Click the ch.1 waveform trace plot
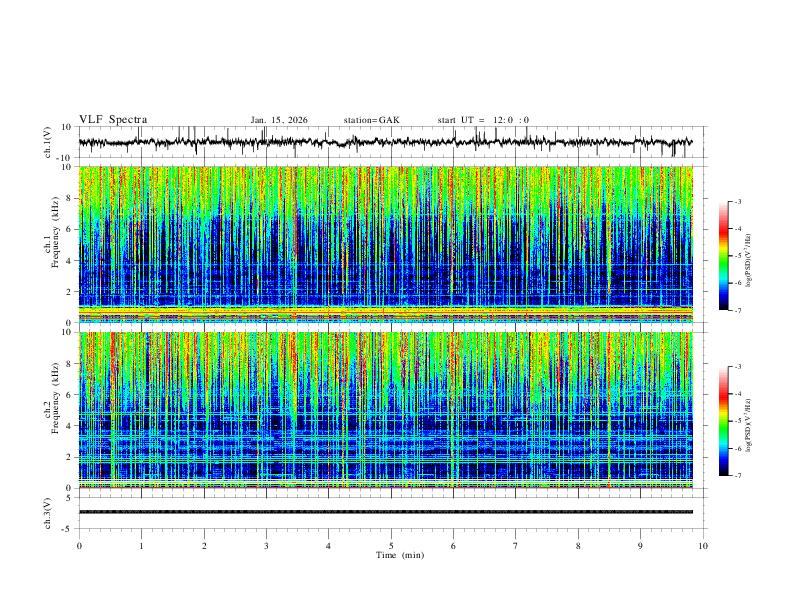Image resolution: width=792 pixels, height=612 pixels. [386, 142]
